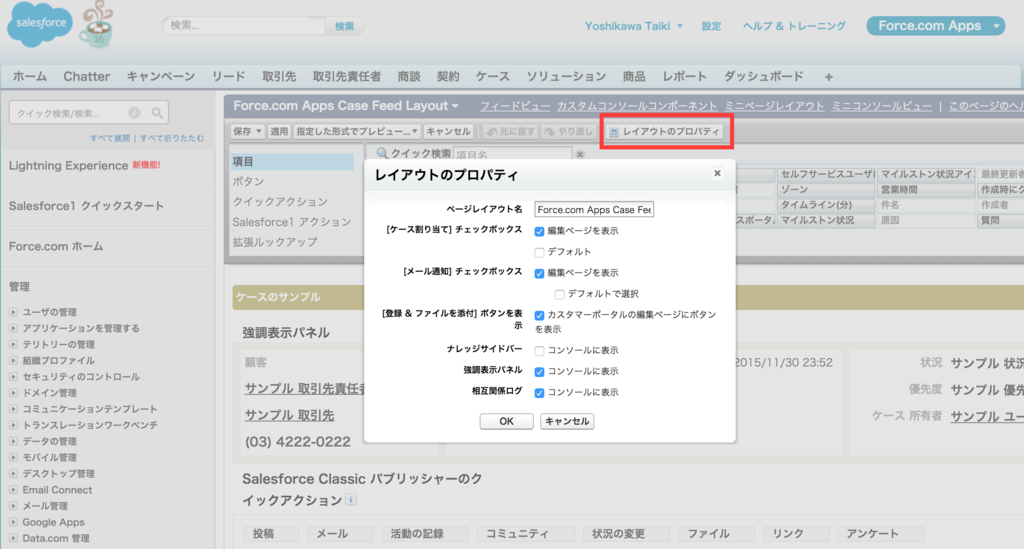Check ナレッジサイドバー コンソールに表示 checkbox
Screen dimensions: 1024x549
[539, 351]
